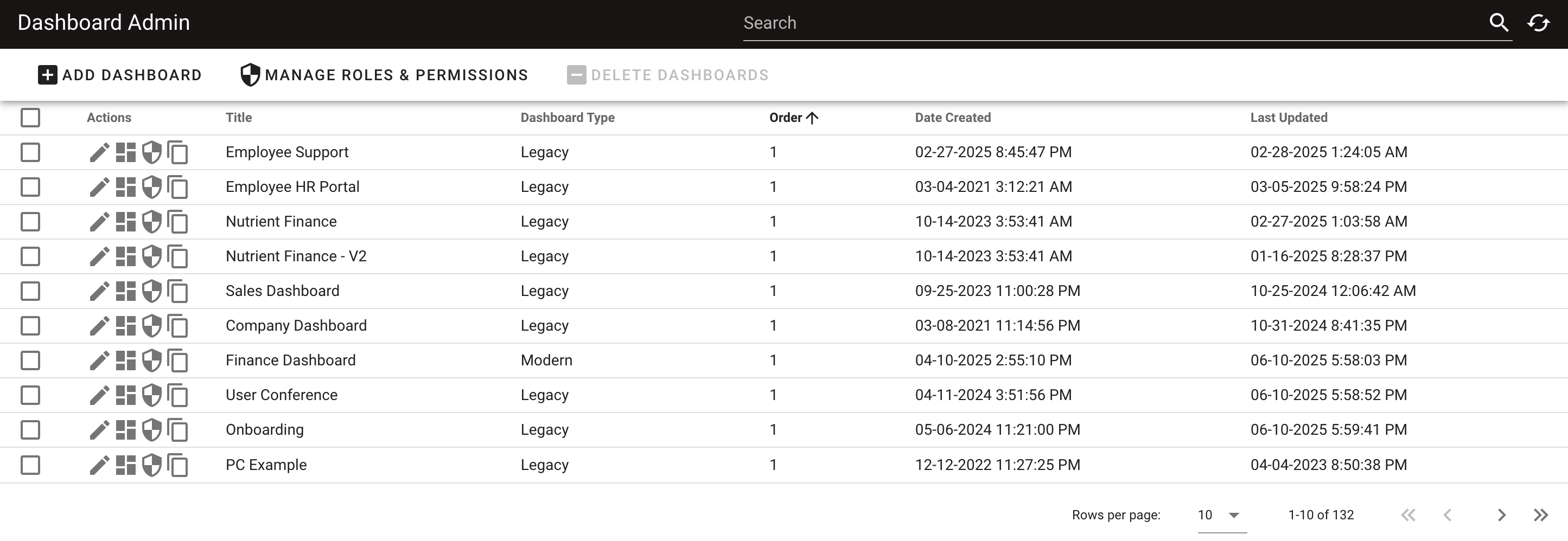Click the shield permissions icon for Sales Dashboard

coord(150,291)
